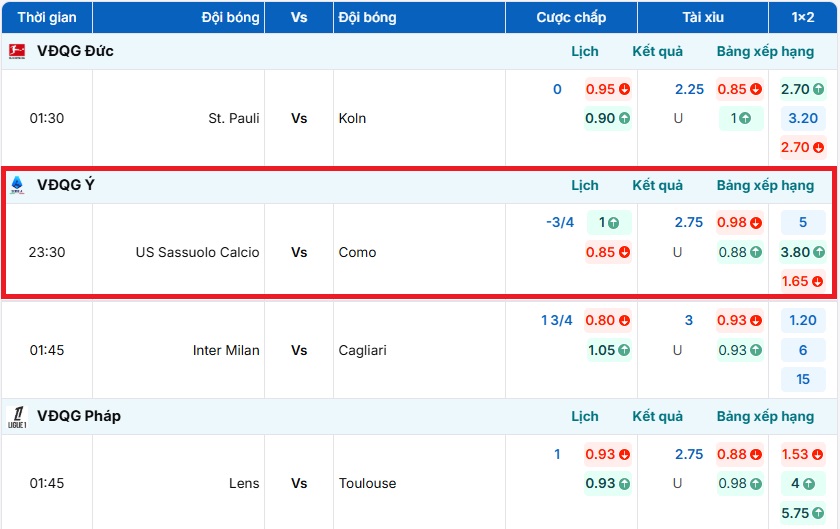The image size is (840, 529).
Task: Choose Inter Milan win odds 1.20
Action: pos(803,321)
